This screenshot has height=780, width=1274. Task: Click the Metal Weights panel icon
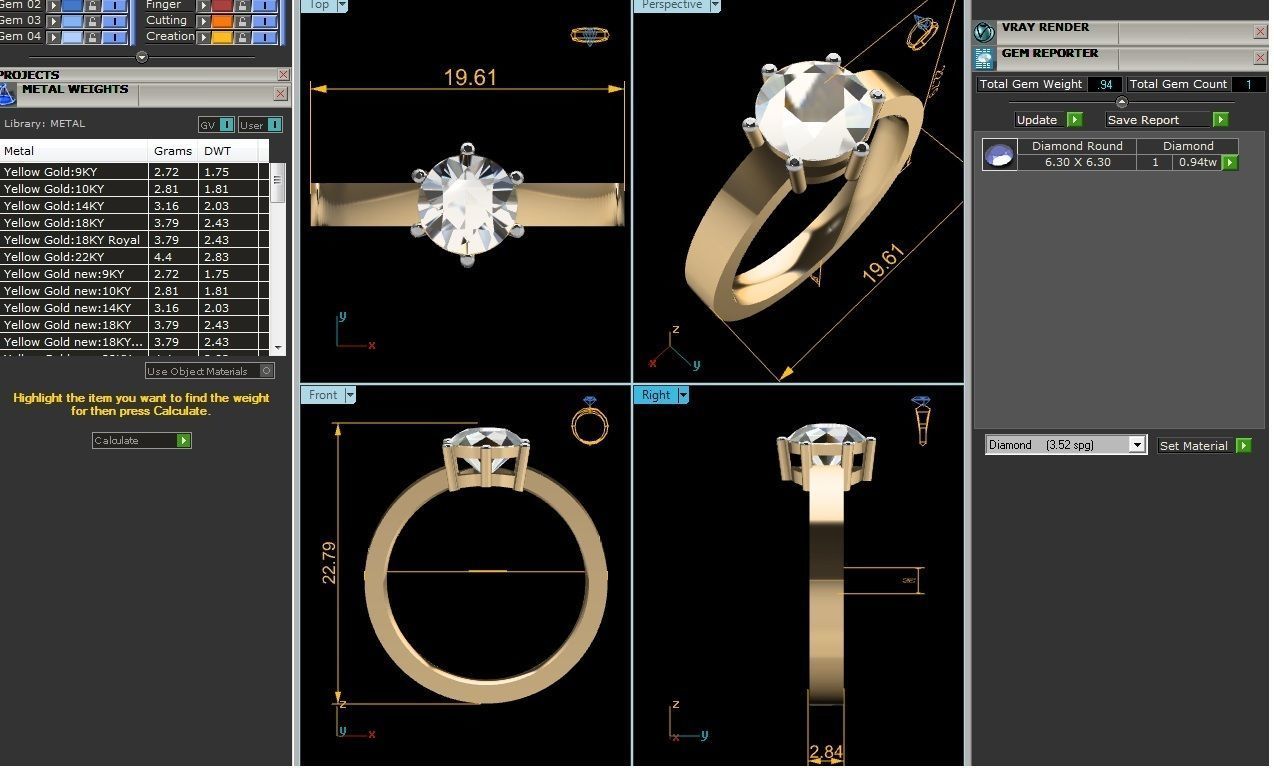(x=8, y=95)
